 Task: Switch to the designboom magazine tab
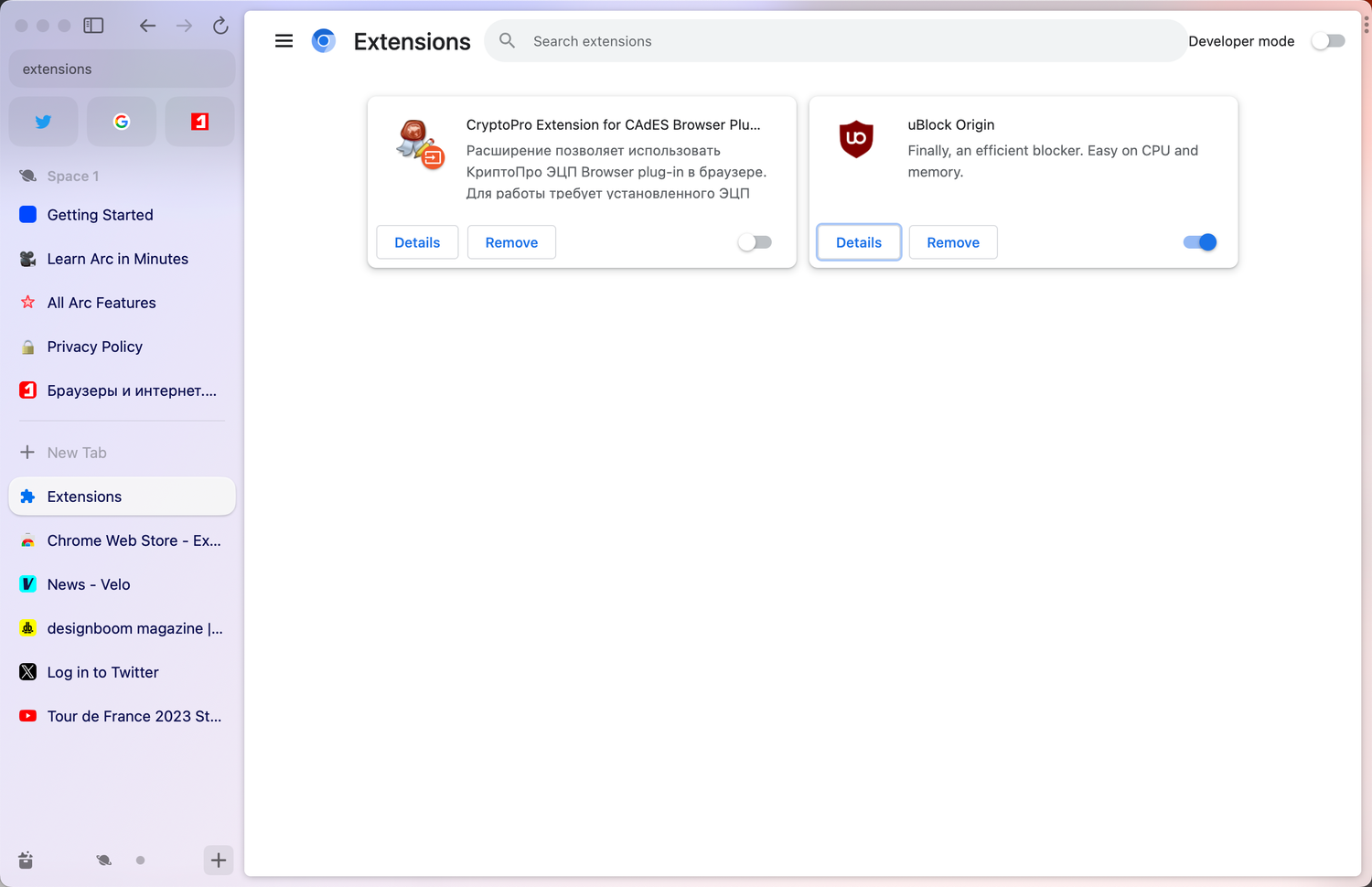click(122, 628)
